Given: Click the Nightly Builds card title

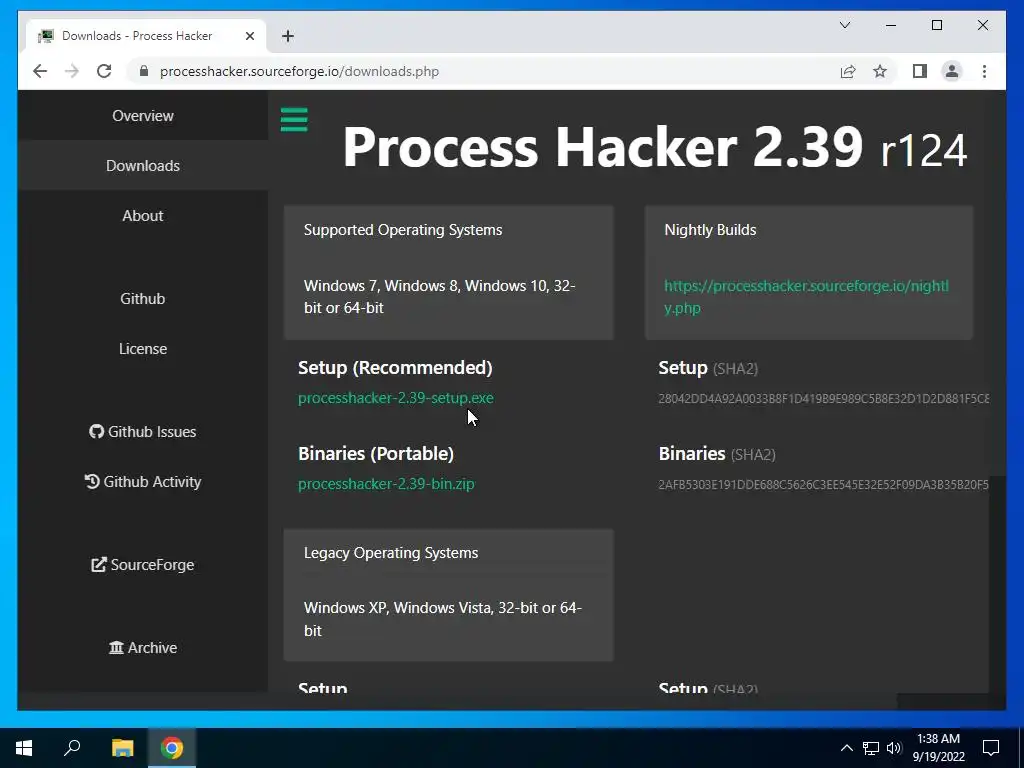Looking at the screenshot, I should point(710,230).
